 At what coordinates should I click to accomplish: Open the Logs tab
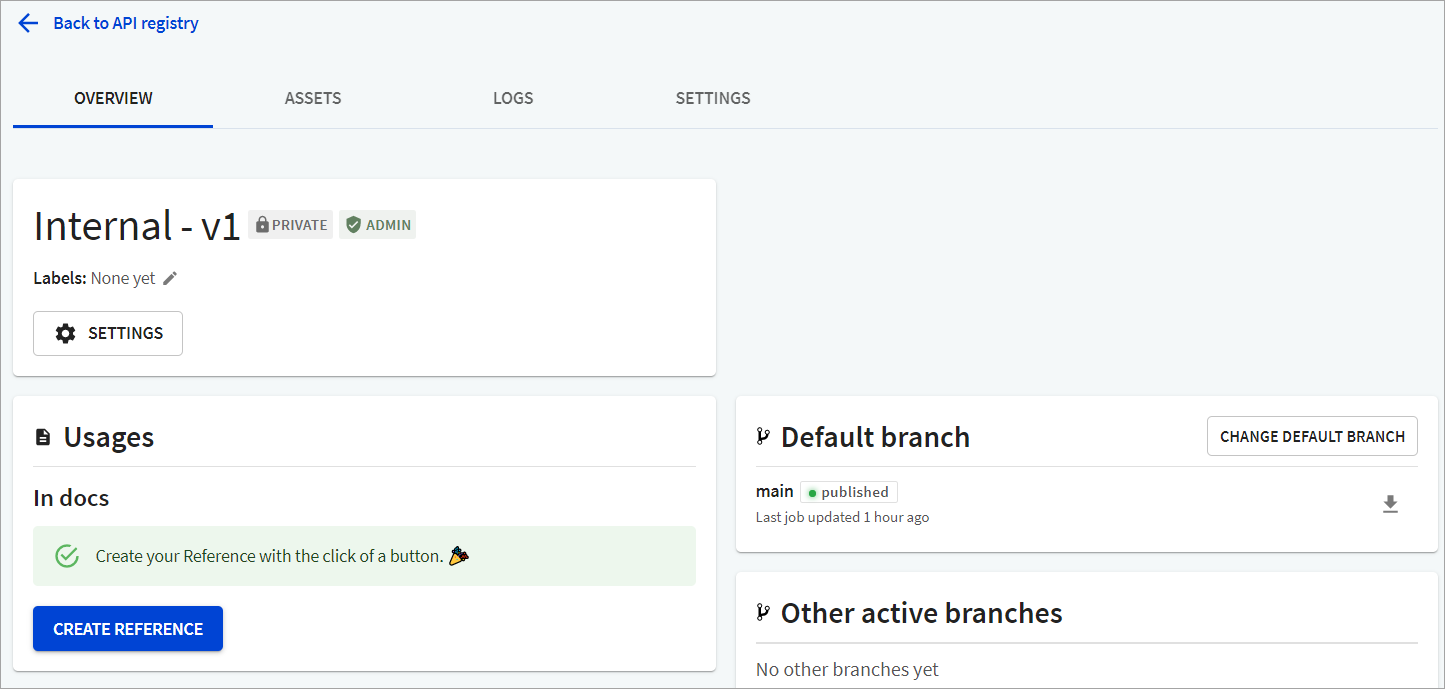[513, 98]
